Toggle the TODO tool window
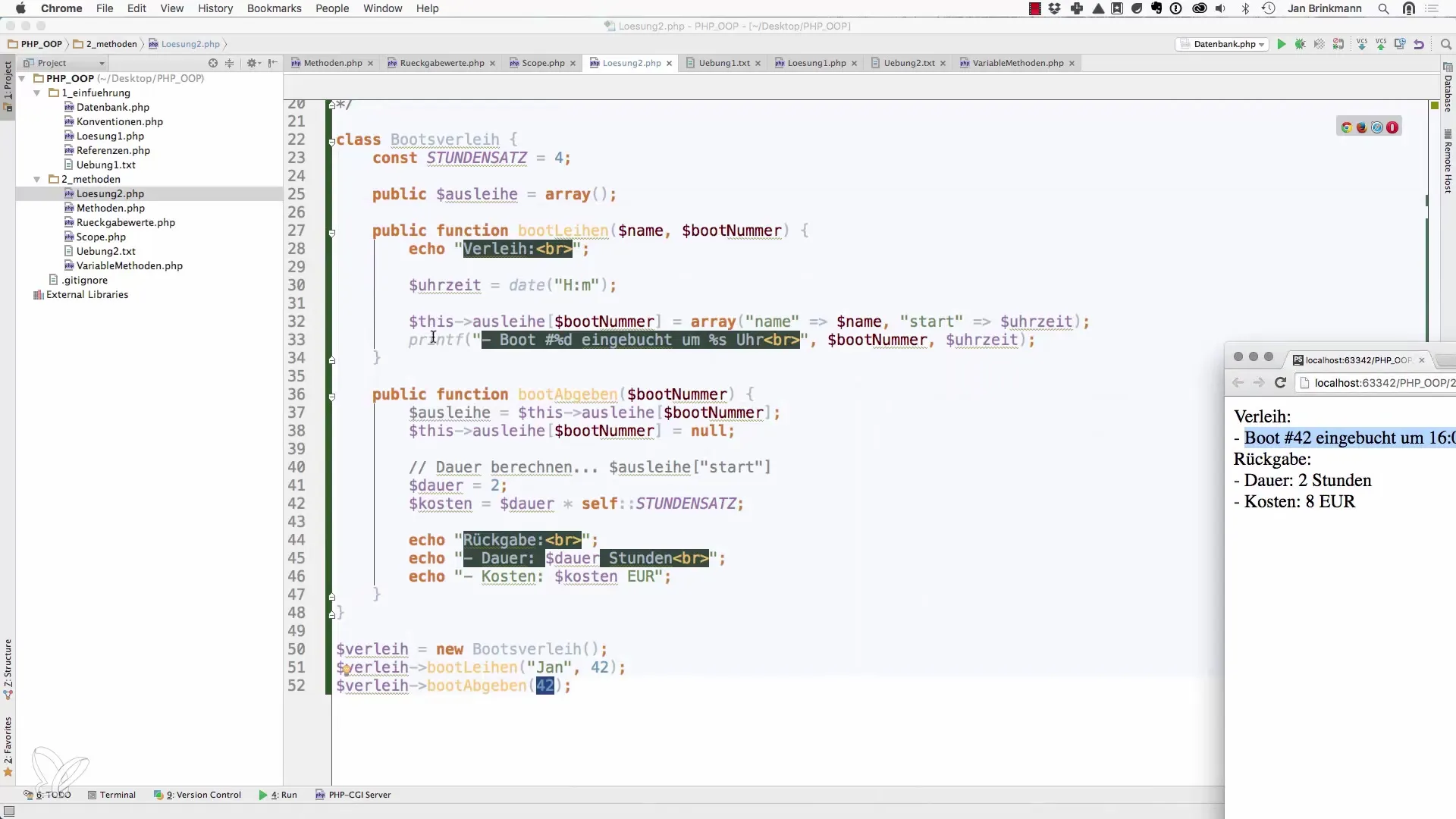Image resolution: width=1456 pixels, height=819 pixels. click(47, 795)
